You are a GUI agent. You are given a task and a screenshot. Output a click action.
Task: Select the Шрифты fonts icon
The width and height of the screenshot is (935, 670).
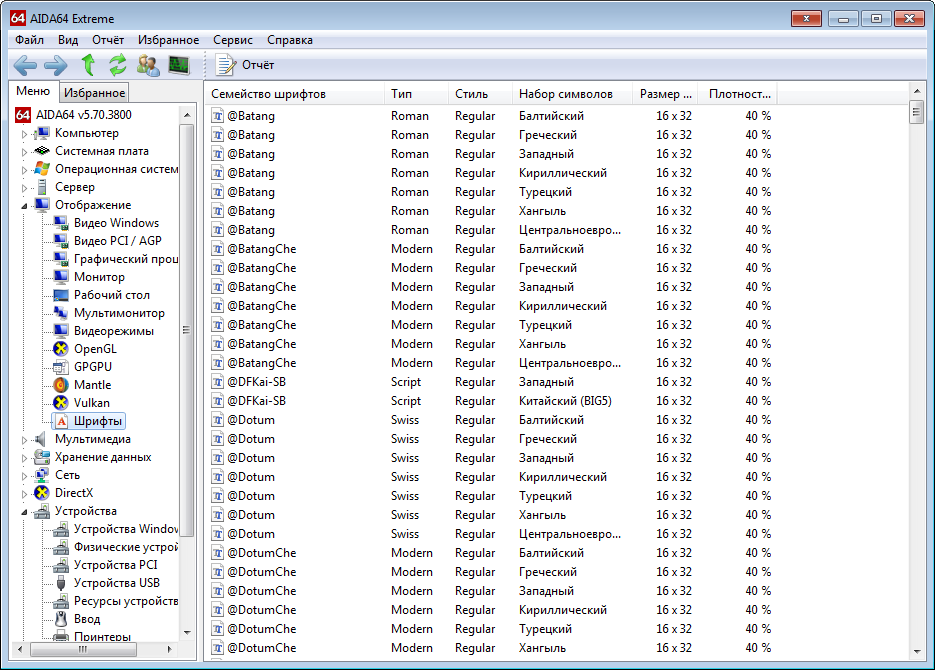tap(61, 421)
